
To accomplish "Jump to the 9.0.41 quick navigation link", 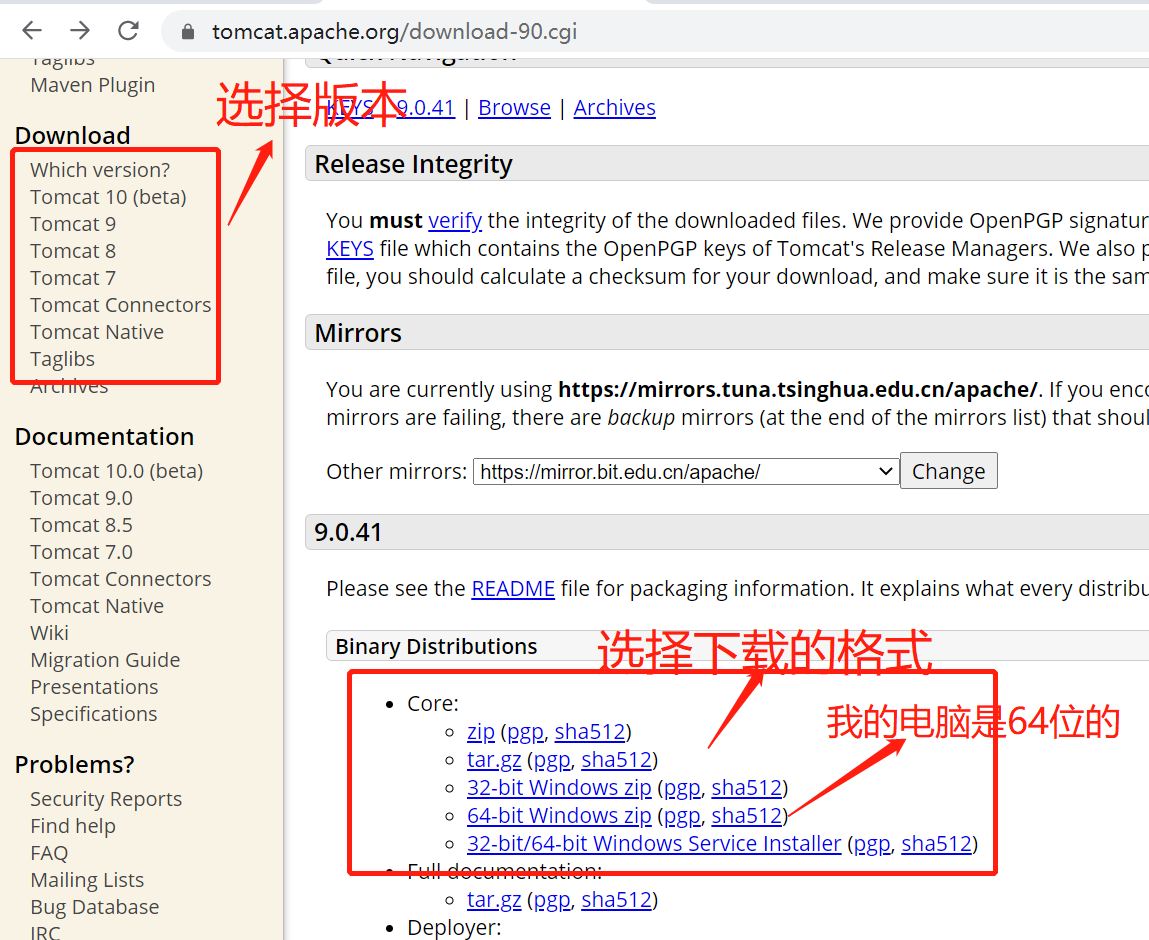I will [425, 108].
